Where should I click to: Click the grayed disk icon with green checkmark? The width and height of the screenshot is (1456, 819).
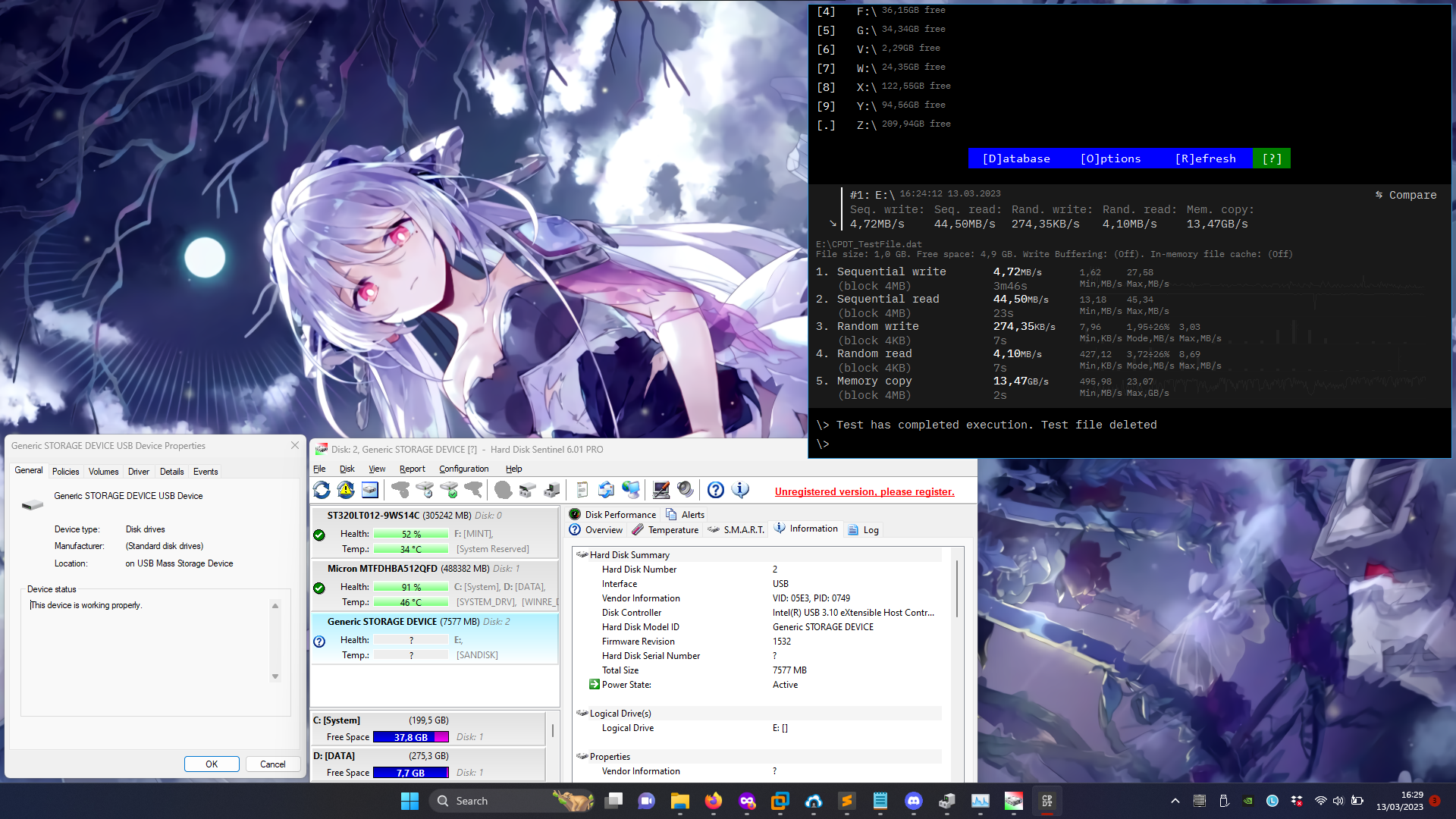[x=449, y=491]
